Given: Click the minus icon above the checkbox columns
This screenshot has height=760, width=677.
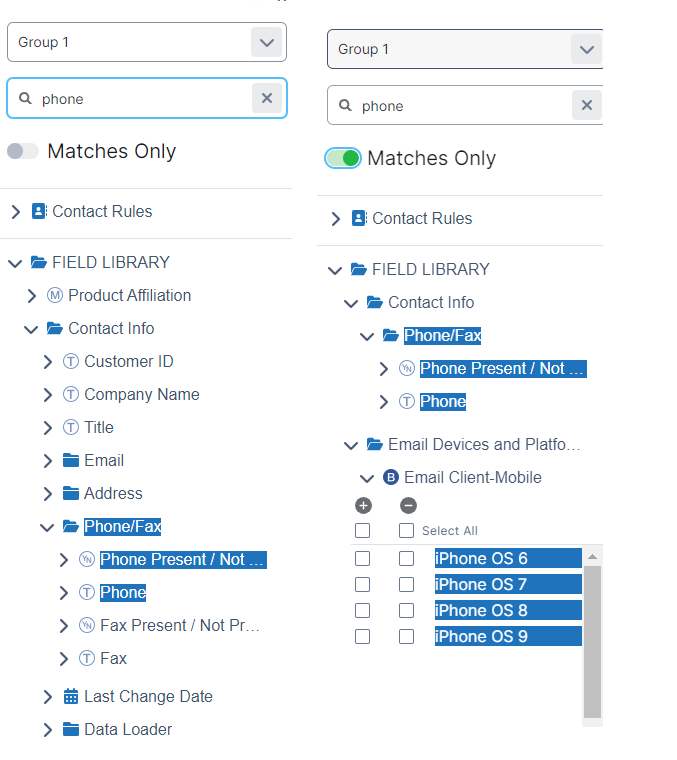Looking at the screenshot, I should click(408, 506).
